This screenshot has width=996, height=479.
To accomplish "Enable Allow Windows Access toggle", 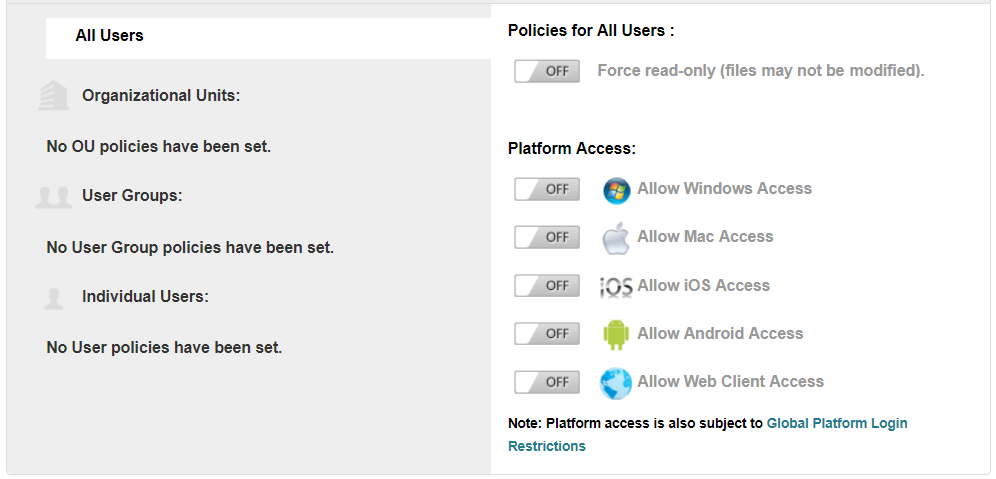I will [x=547, y=189].
